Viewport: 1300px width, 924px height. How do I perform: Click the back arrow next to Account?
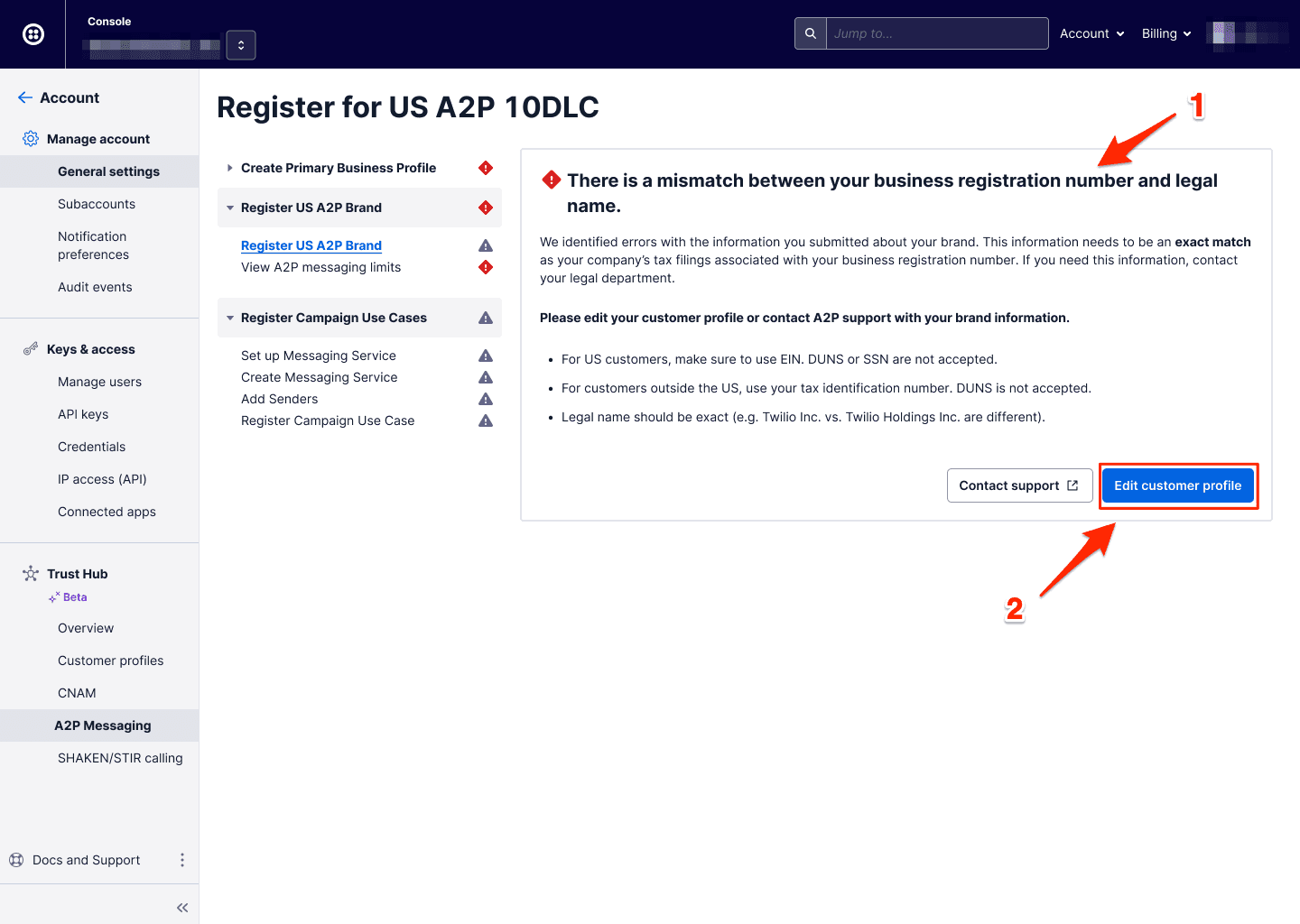24,97
